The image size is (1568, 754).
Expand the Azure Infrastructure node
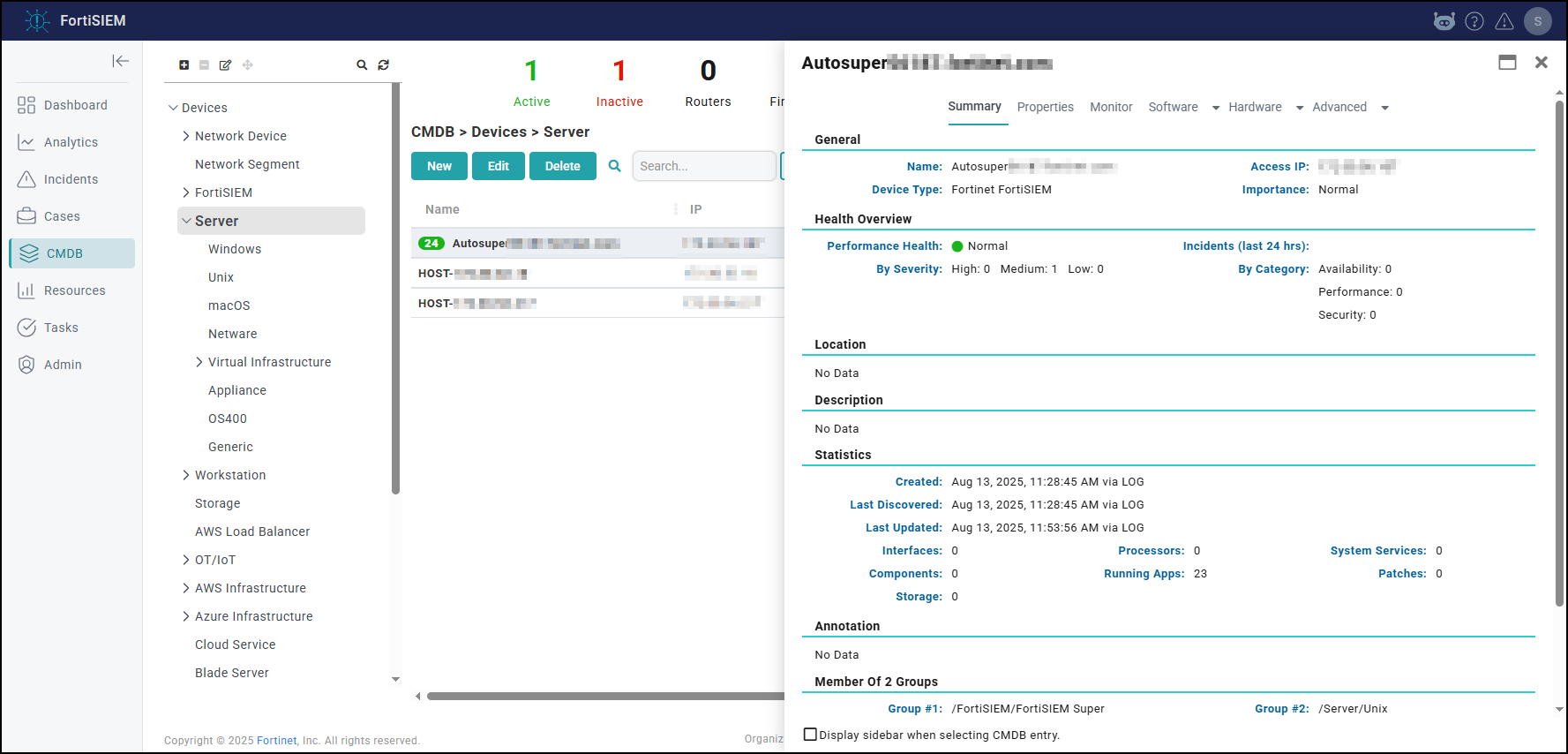(x=186, y=616)
